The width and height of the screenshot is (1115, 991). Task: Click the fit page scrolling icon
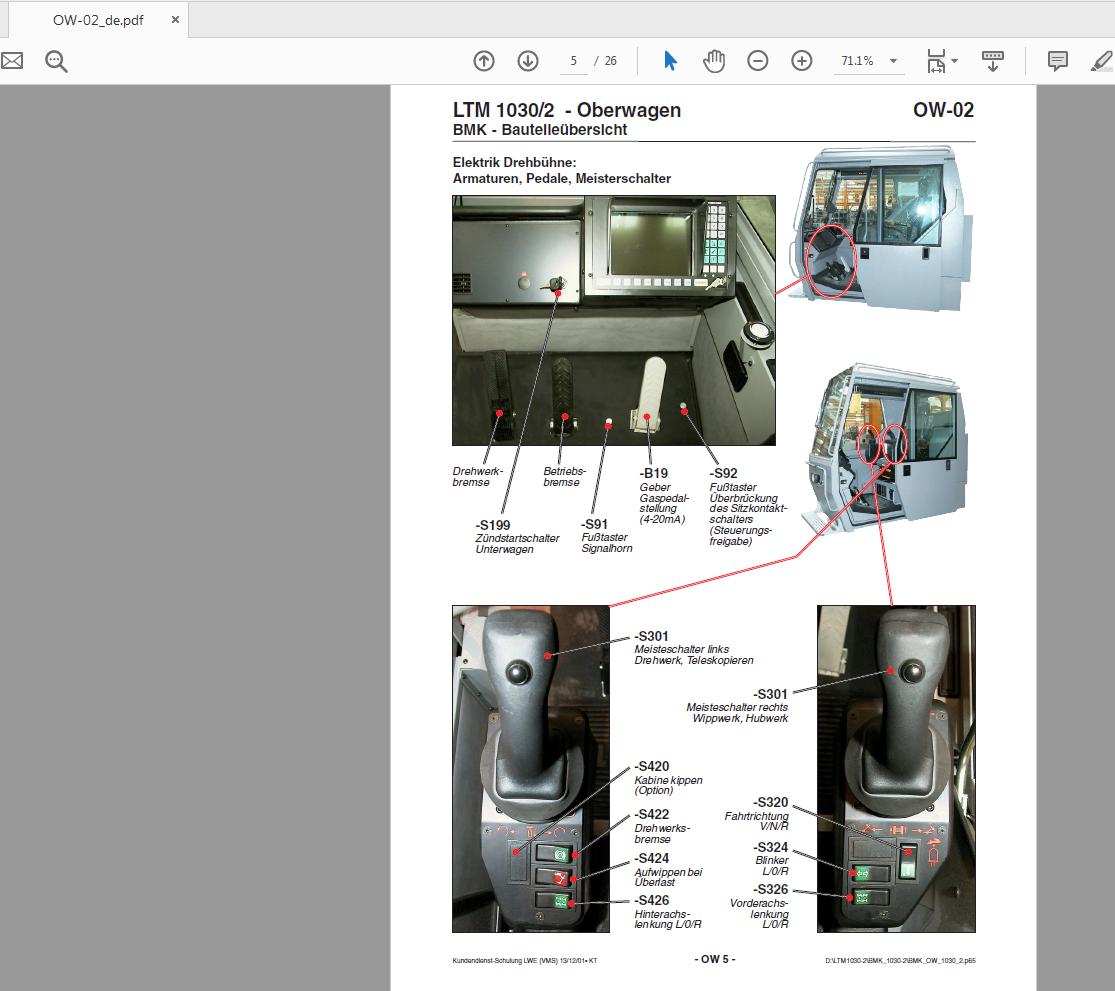pos(935,61)
